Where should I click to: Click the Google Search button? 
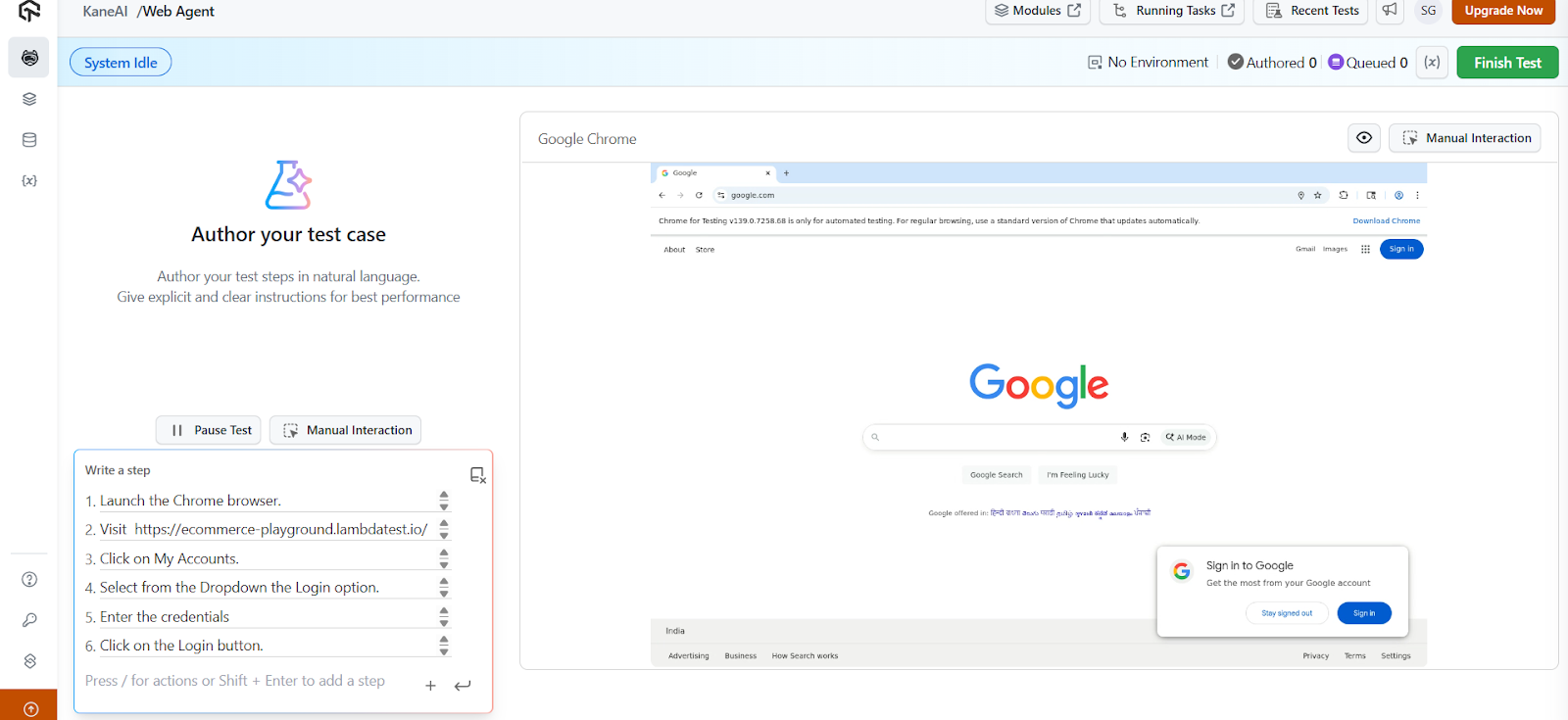coord(996,475)
